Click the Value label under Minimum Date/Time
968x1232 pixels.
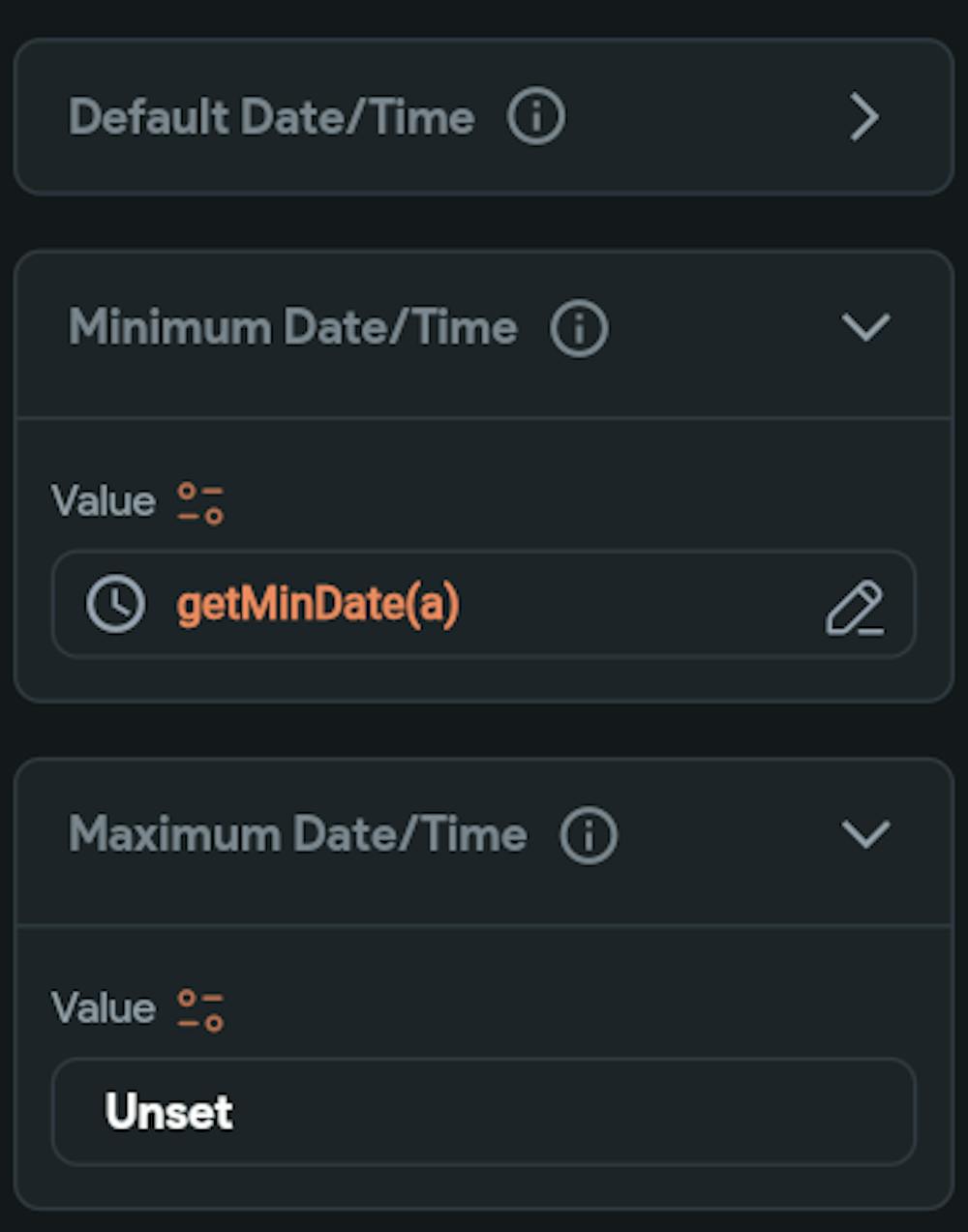(x=103, y=502)
